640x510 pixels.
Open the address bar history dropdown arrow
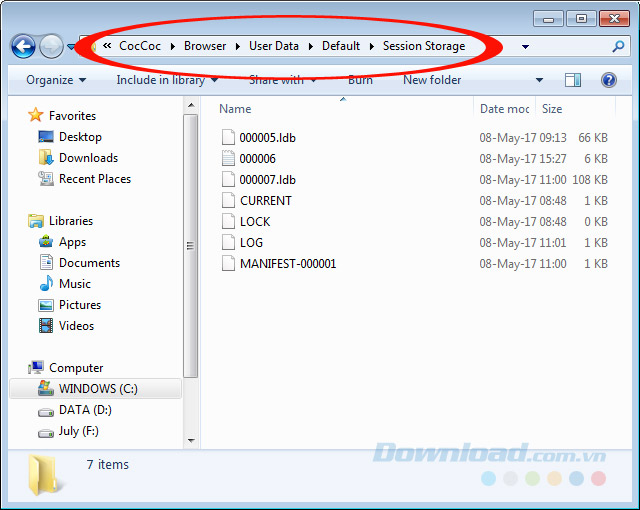[x=525, y=47]
